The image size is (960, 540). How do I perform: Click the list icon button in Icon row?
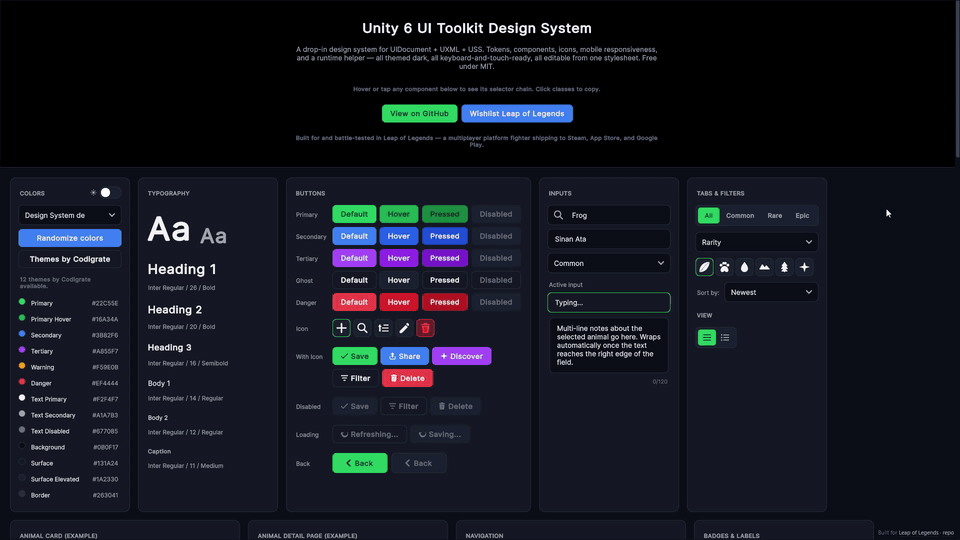click(383, 328)
